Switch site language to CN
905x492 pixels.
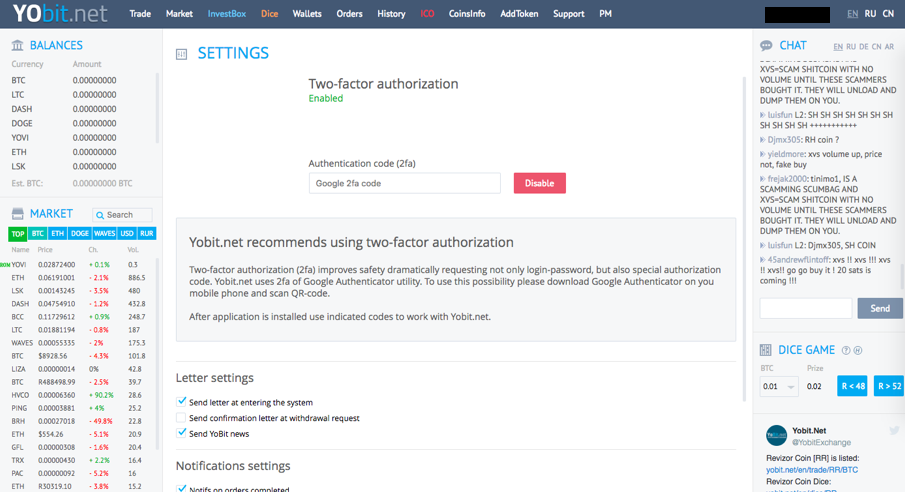coord(888,14)
